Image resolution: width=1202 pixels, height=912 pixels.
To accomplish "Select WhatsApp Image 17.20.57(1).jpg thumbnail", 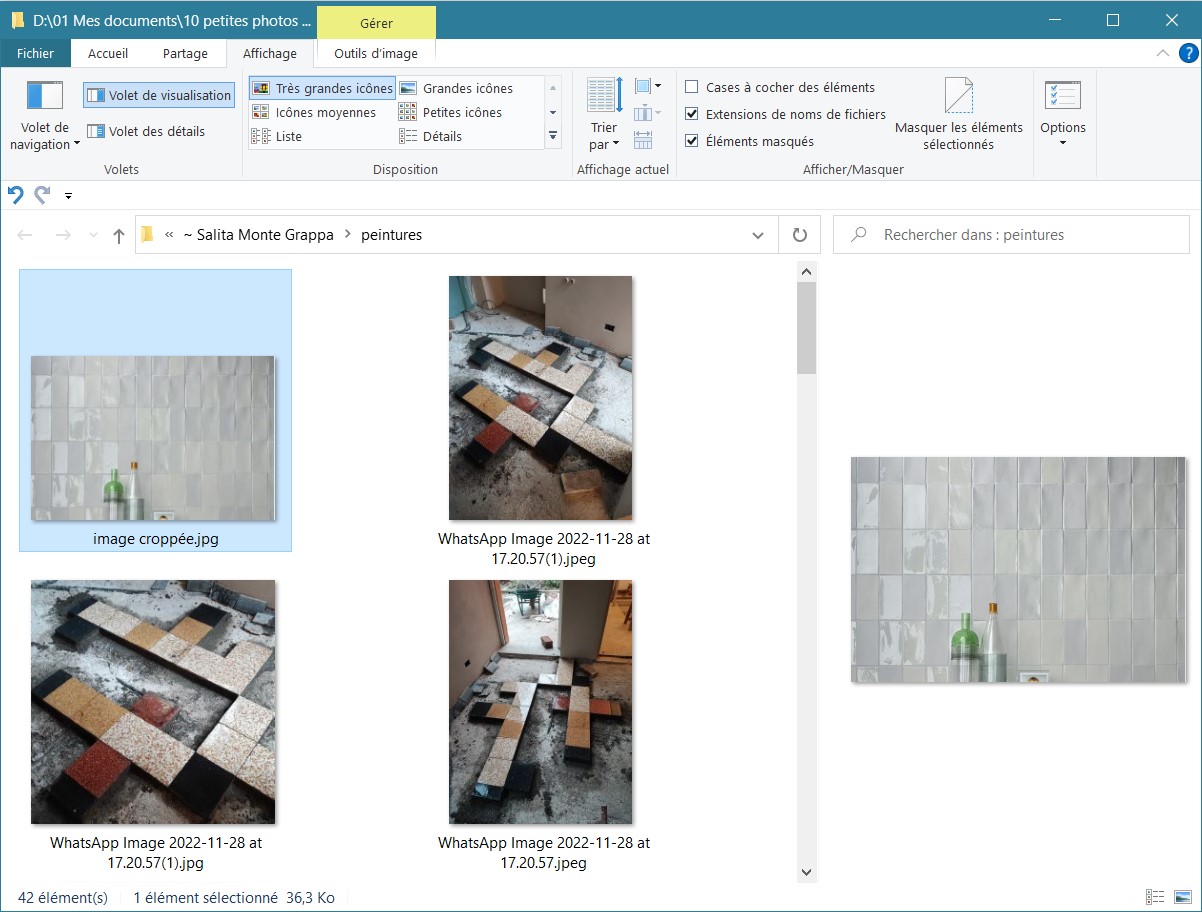I will click(x=153, y=702).
